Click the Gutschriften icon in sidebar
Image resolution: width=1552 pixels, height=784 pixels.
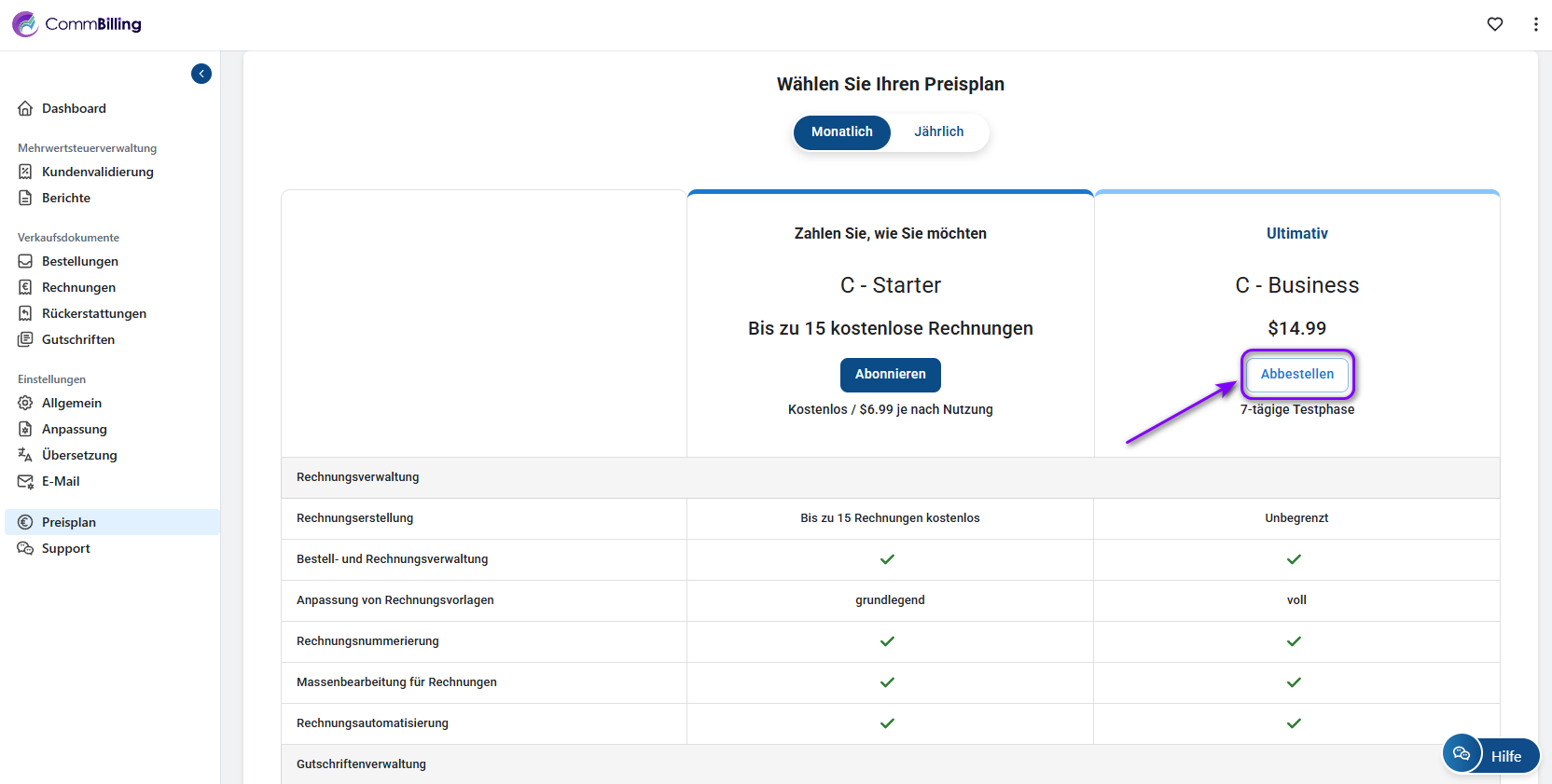pos(25,339)
